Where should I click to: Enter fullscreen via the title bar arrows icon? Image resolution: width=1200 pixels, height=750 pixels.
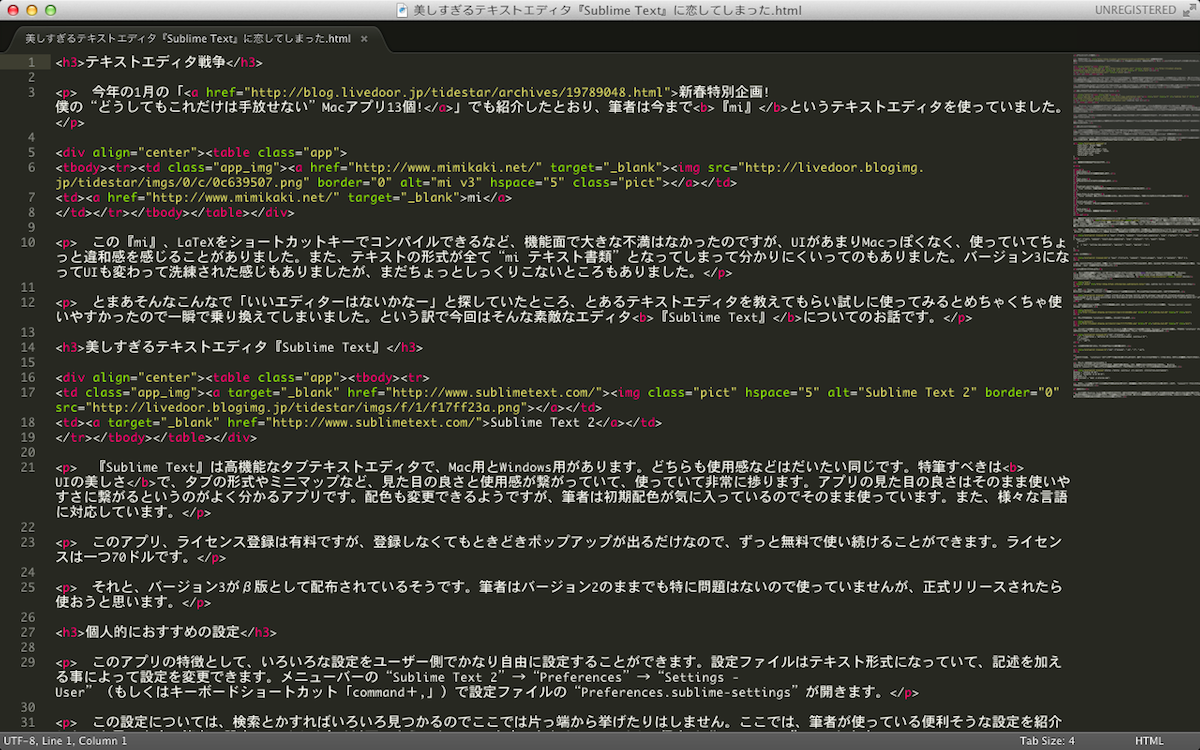point(1188,10)
